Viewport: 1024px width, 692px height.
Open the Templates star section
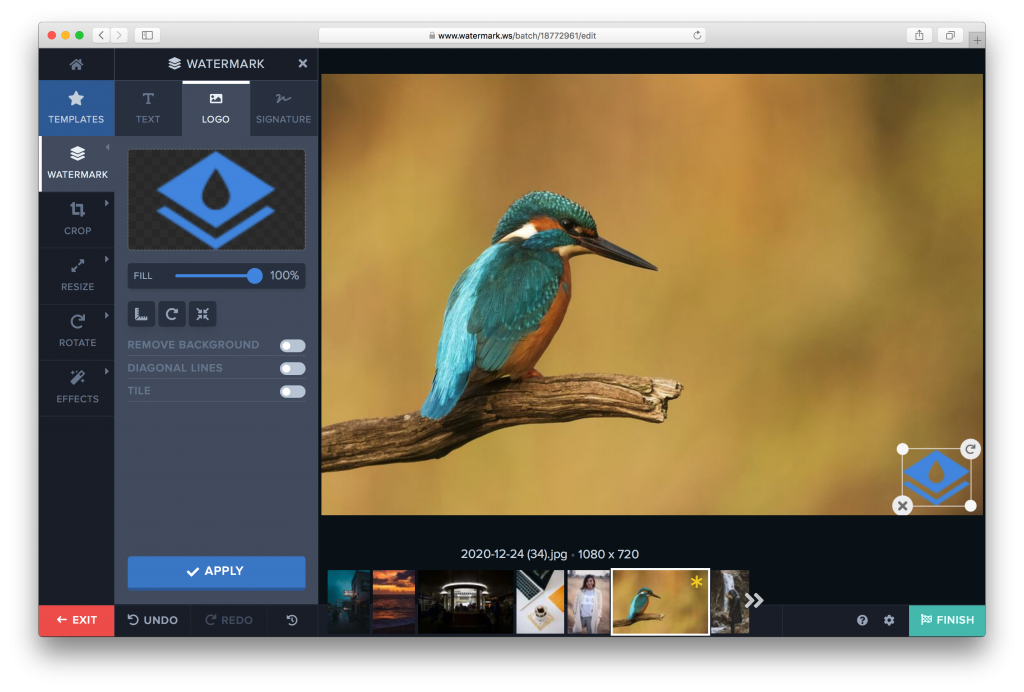click(76, 108)
